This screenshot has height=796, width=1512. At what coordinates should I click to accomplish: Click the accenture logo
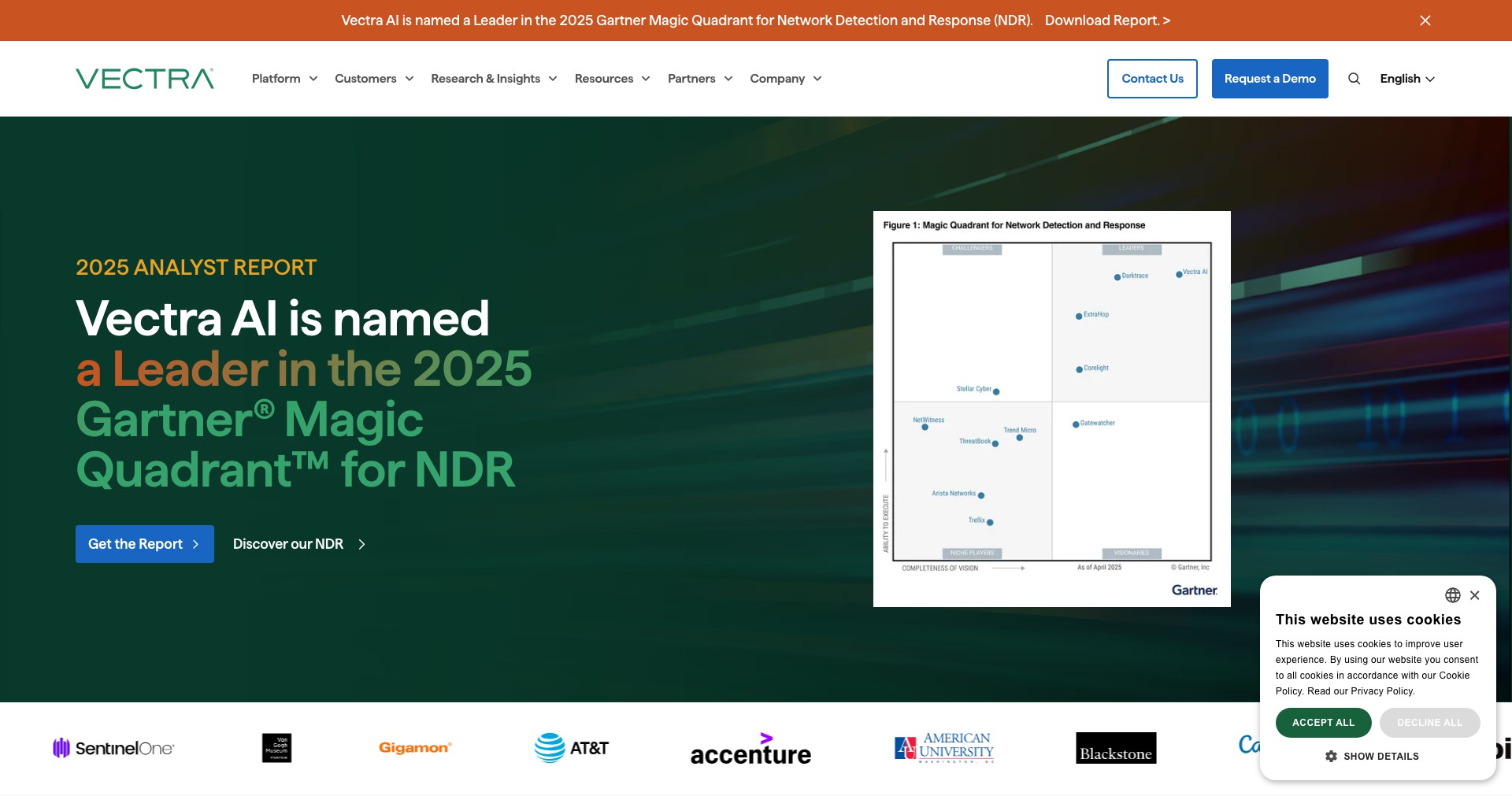[750, 749]
